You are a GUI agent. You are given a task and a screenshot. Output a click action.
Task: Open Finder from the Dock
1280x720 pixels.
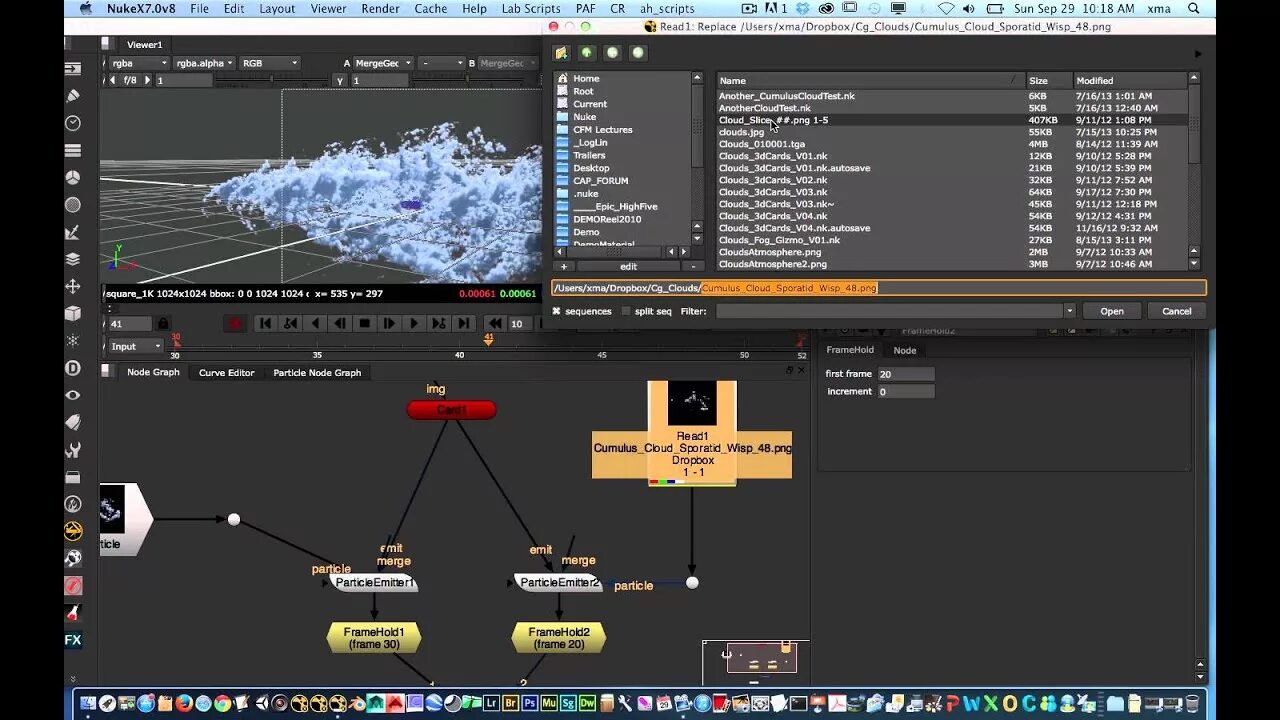coord(88,703)
